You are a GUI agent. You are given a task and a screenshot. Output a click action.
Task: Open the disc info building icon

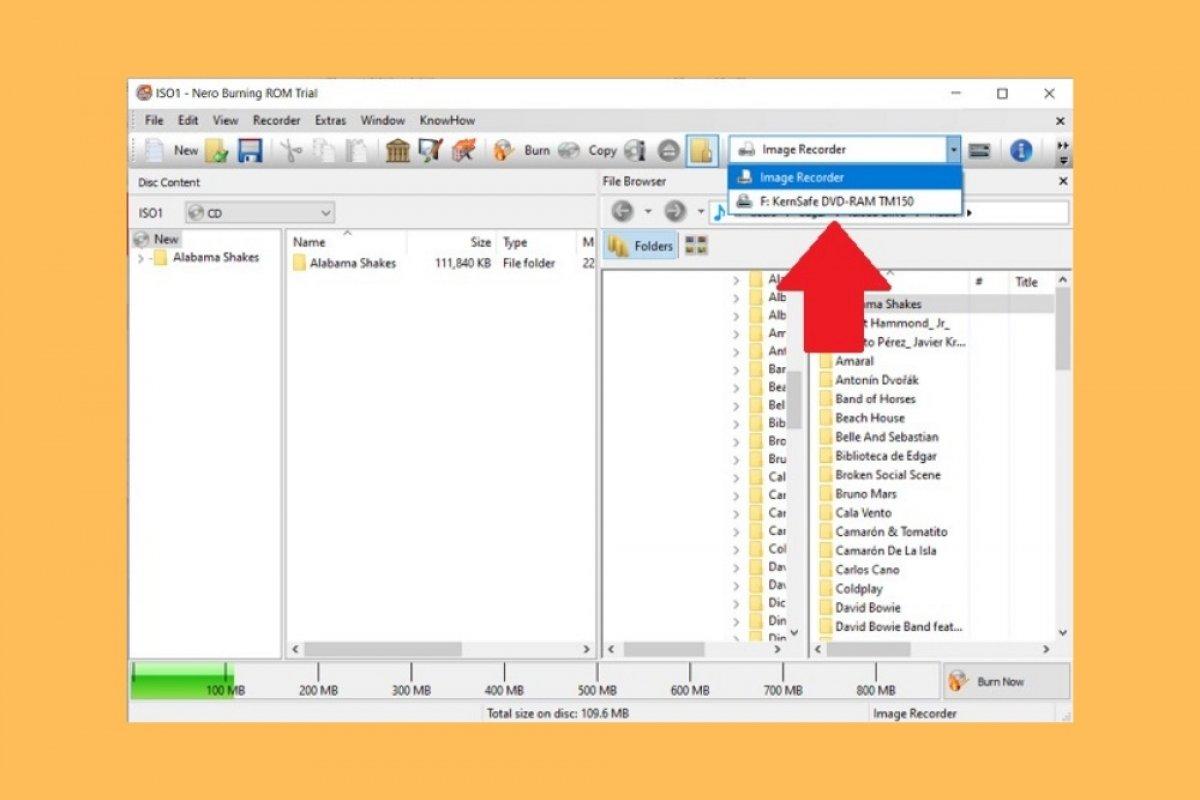(398, 151)
